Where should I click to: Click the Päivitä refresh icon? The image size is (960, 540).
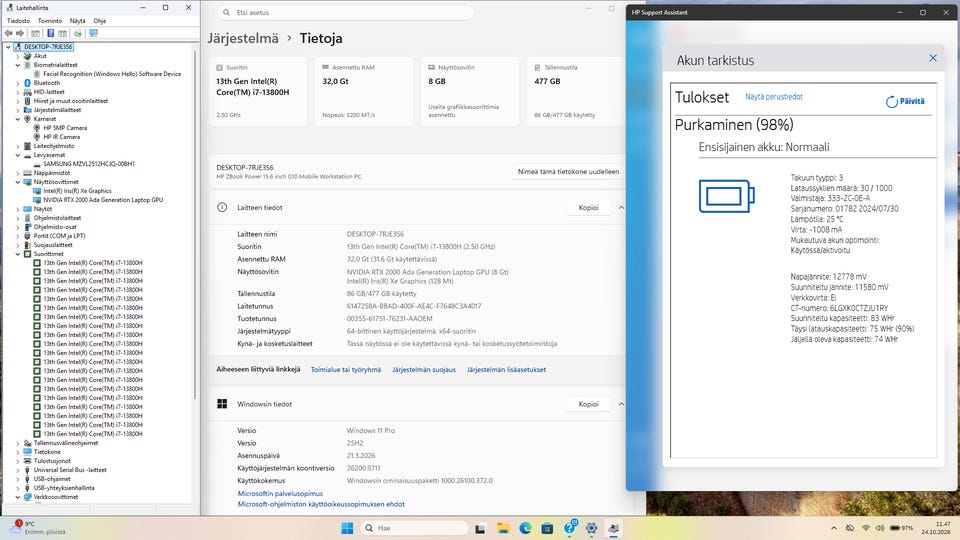[x=906, y=102]
